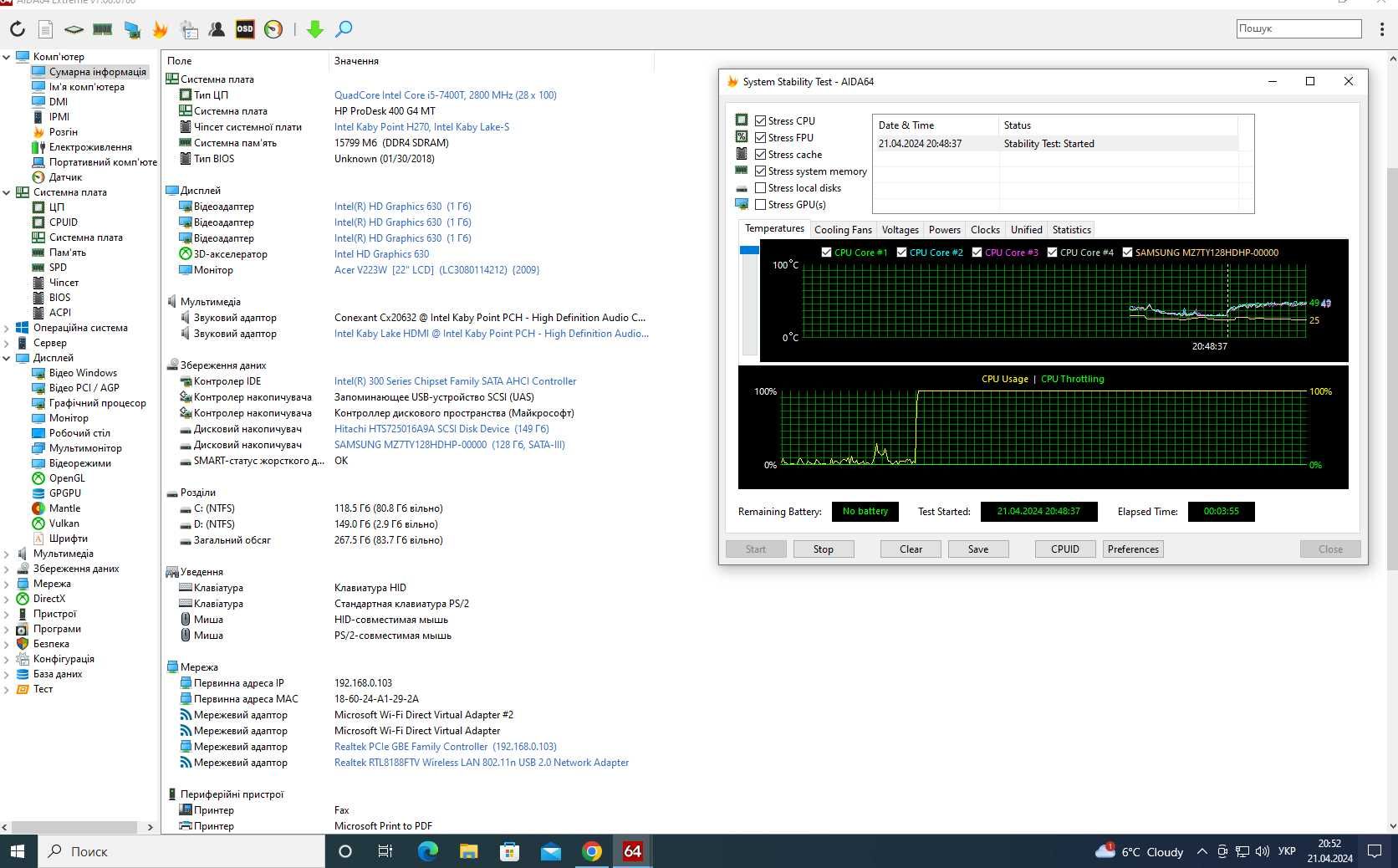The height and width of the screenshot is (868, 1398).
Task: Click the user silhouette toolbar icon
Action: (x=217, y=29)
